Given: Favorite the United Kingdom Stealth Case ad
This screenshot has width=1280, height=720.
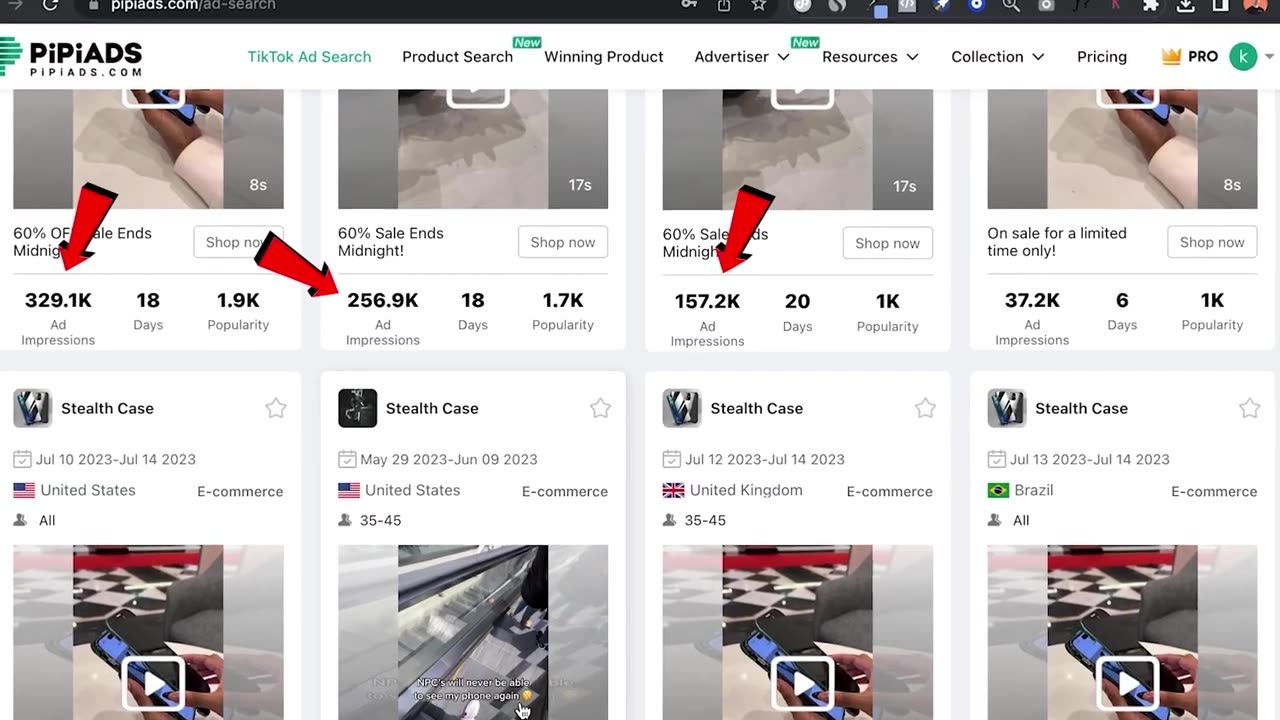Looking at the screenshot, I should (925, 408).
